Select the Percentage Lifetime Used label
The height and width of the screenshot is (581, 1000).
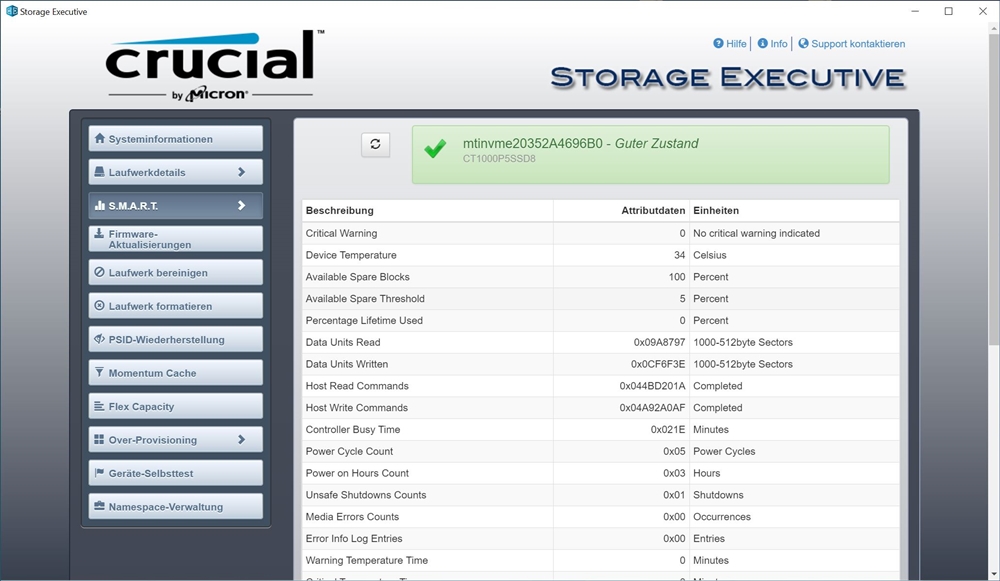pyautogui.click(x=364, y=320)
